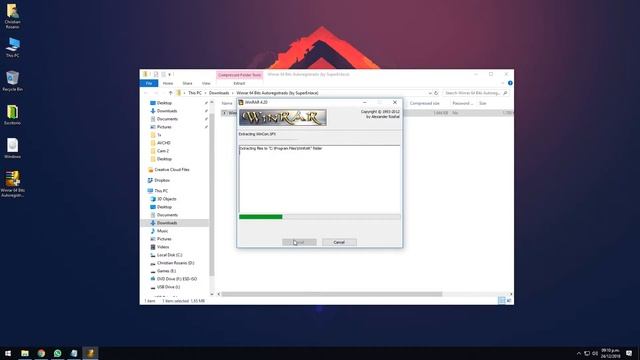Sort by Compressed size column header
The image size is (640, 360).
[424, 103]
